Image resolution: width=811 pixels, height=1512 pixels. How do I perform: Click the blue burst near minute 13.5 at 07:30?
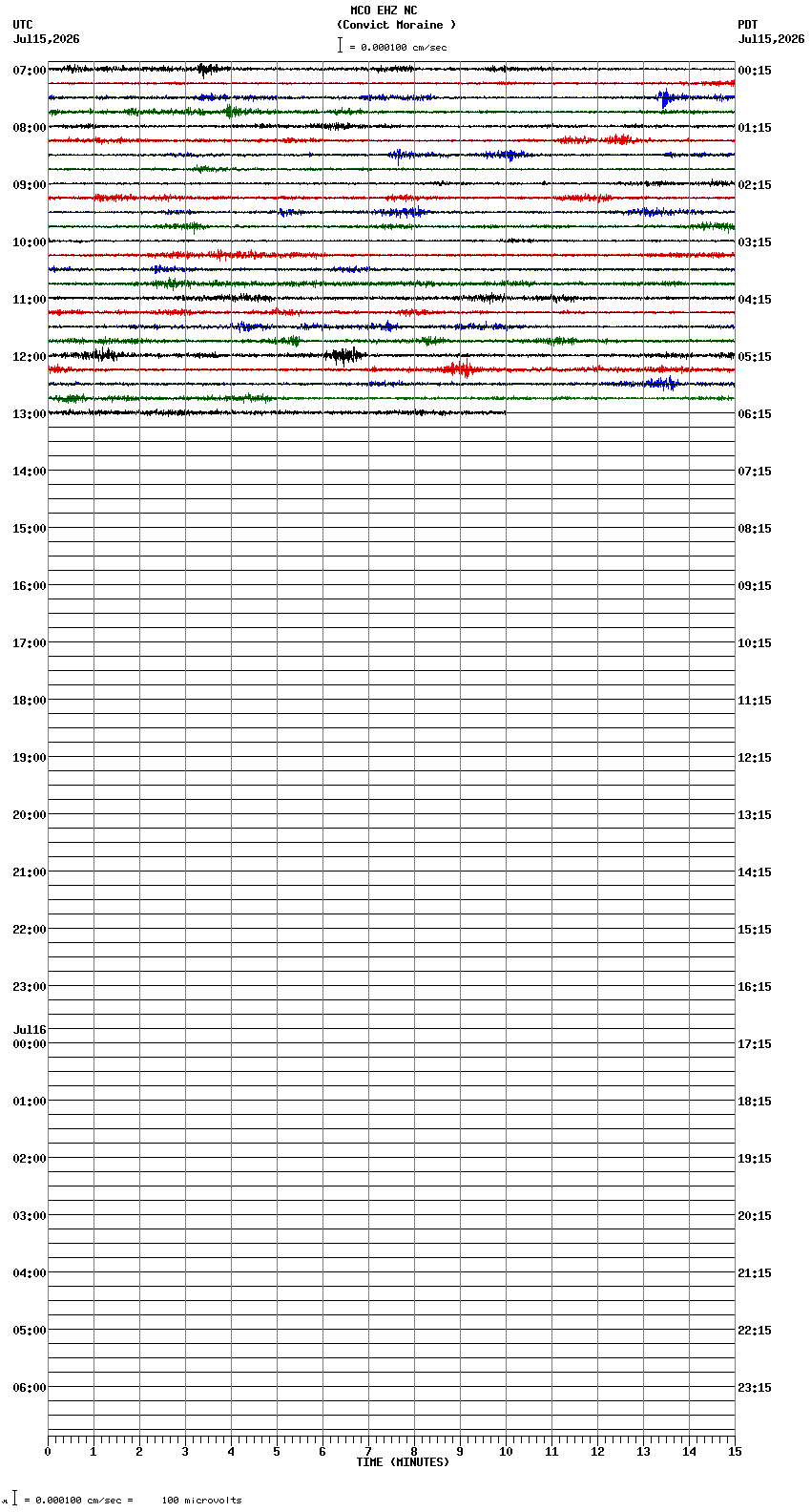[667, 97]
